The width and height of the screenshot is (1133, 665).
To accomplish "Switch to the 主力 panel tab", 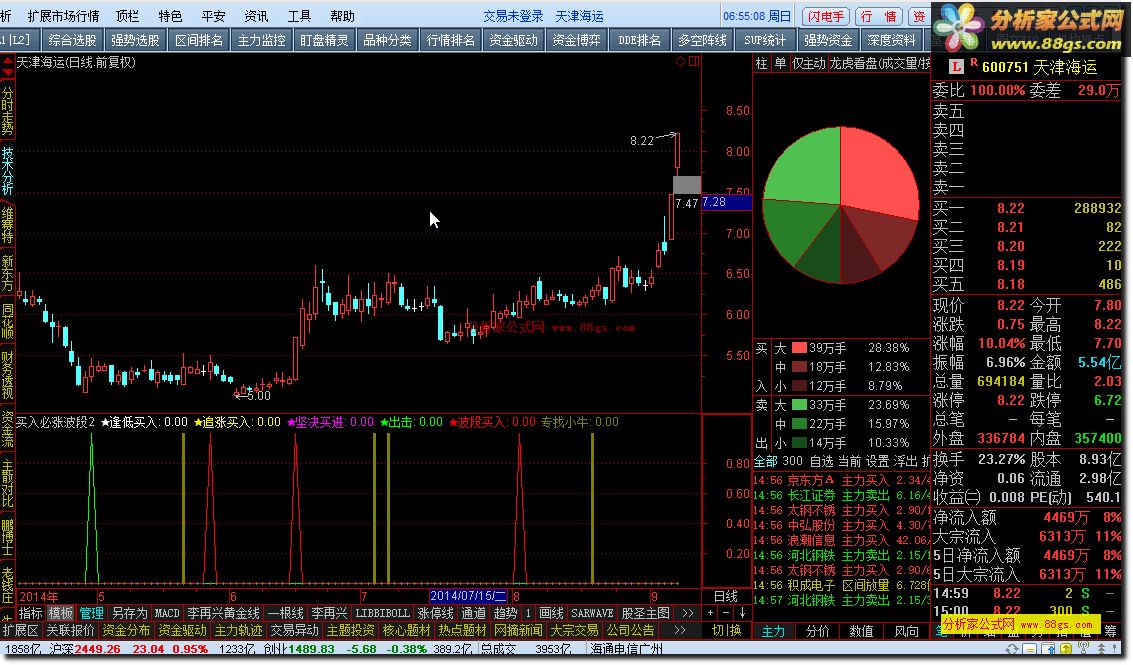I will click(x=773, y=631).
